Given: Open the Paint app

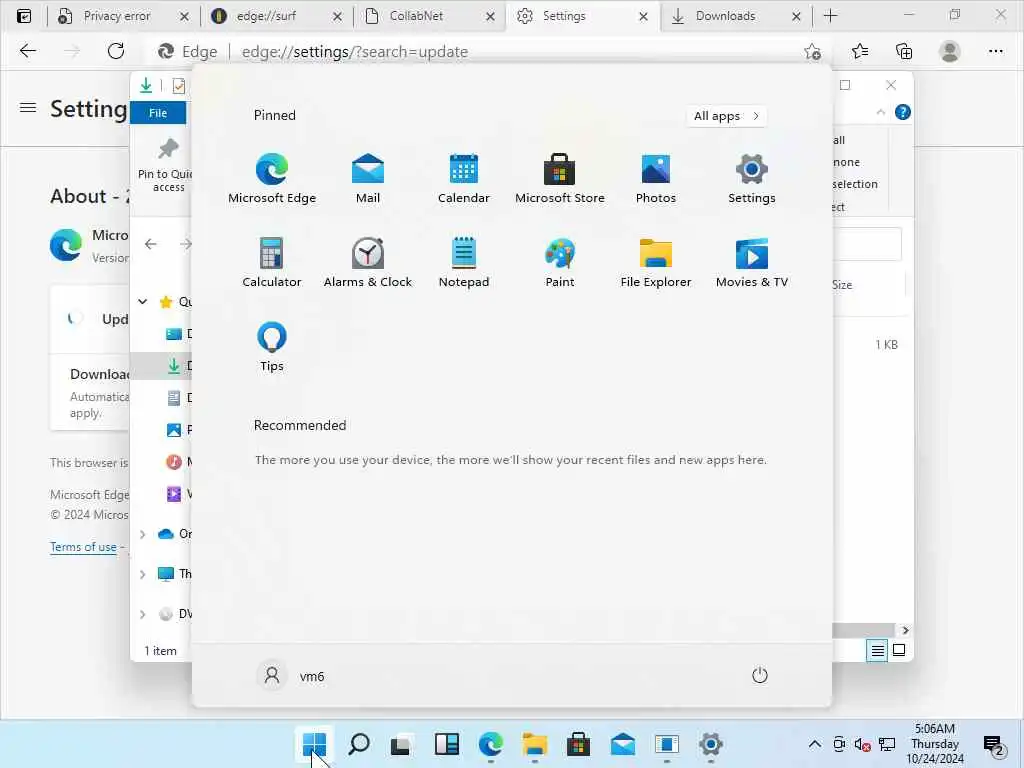Looking at the screenshot, I should [560, 262].
